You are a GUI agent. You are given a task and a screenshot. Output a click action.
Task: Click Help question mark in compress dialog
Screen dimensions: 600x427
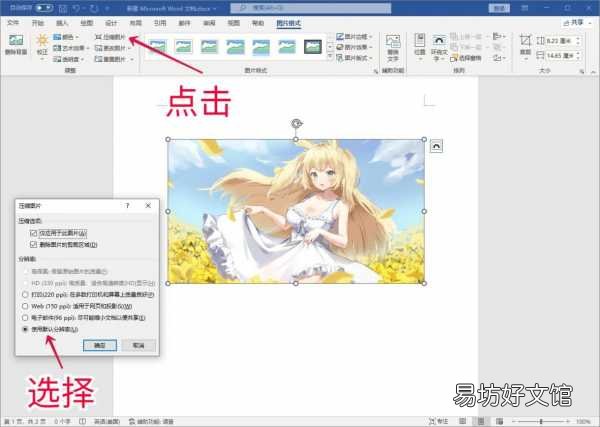pyautogui.click(x=127, y=205)
